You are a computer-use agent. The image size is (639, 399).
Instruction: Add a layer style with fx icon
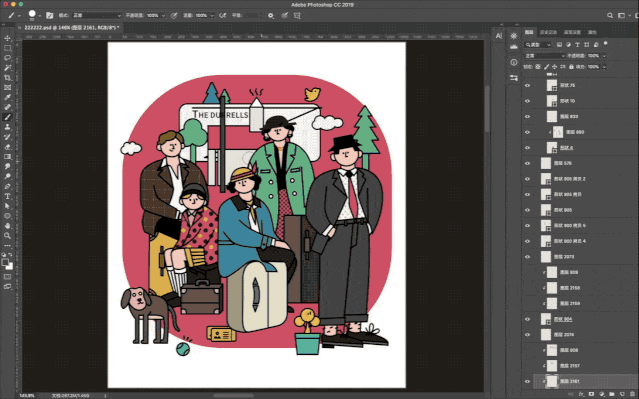581,394
